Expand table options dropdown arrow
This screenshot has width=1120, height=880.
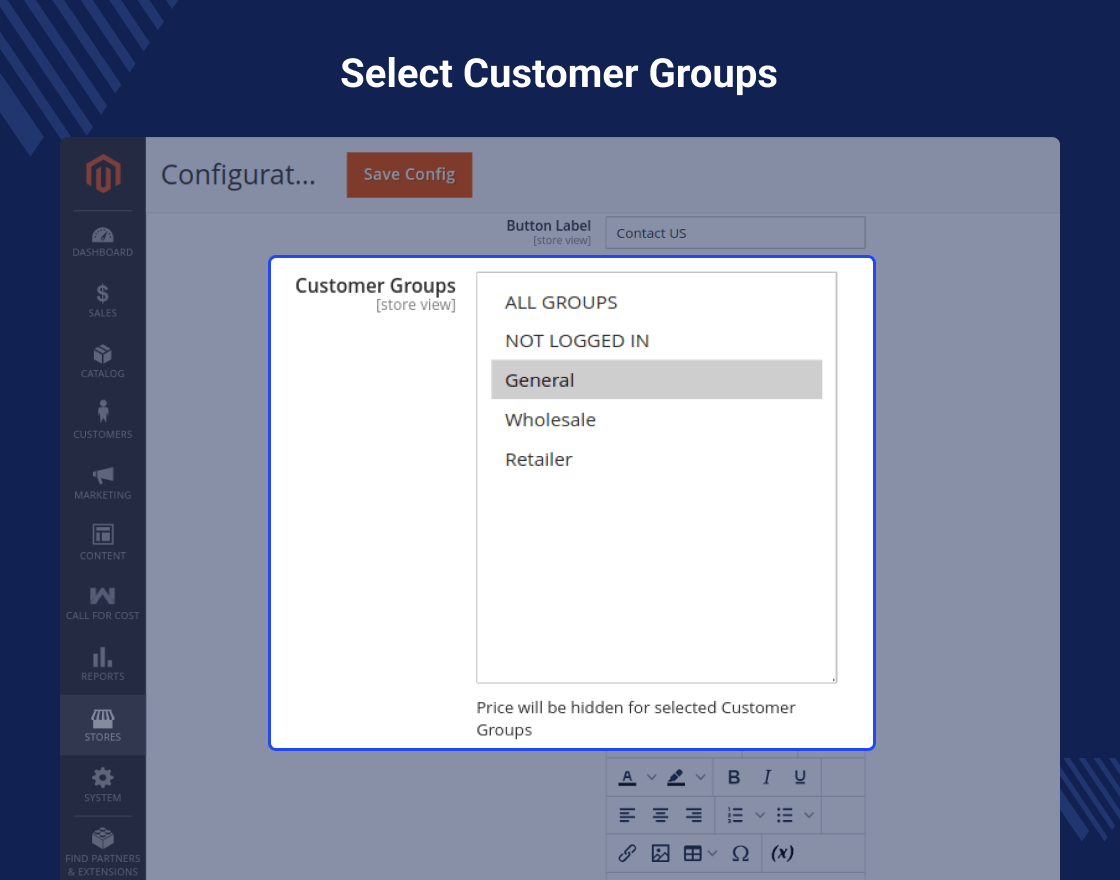(x=712, y=853)
